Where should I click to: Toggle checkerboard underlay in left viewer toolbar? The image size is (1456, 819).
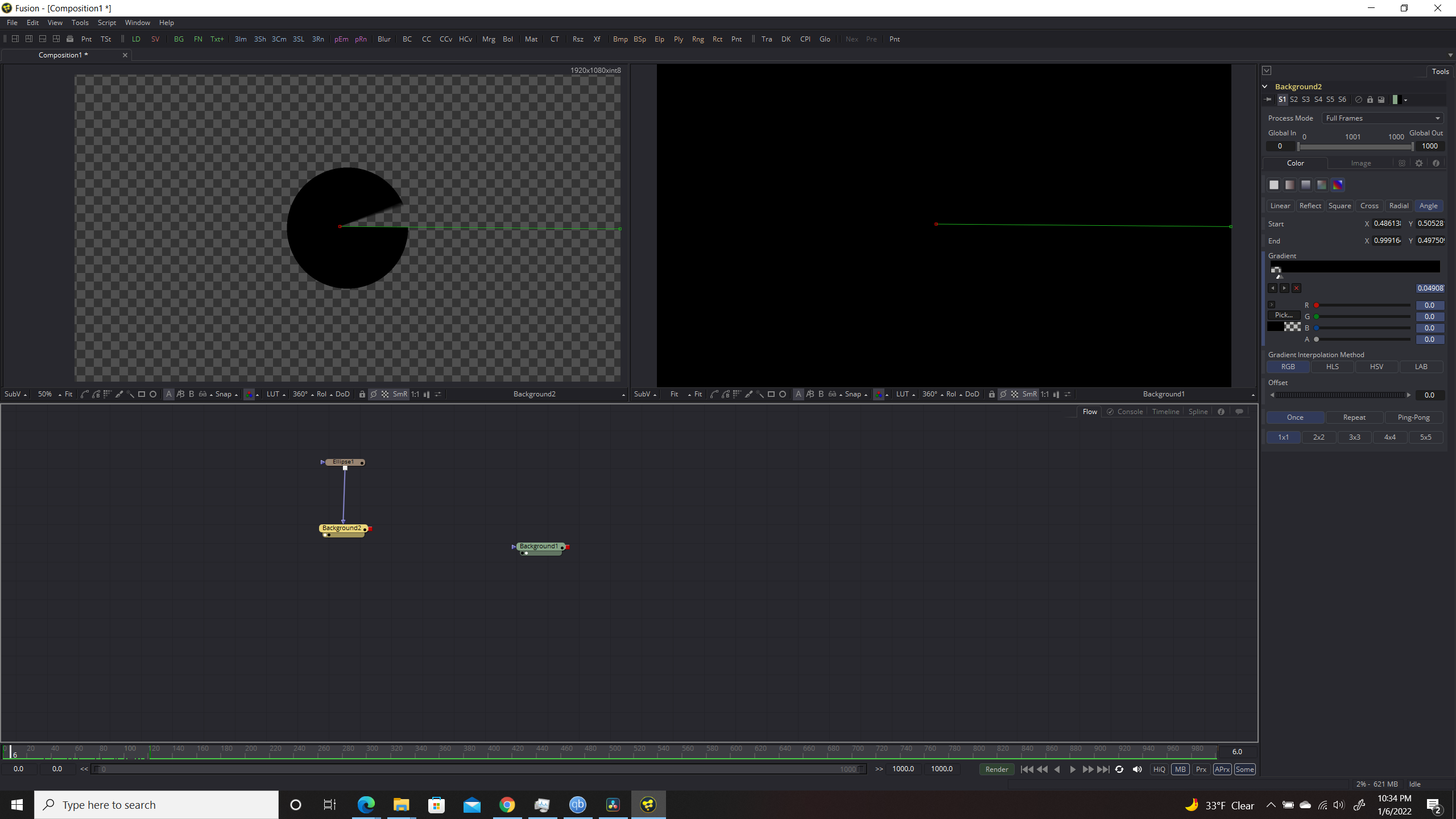tap(385, 394)
